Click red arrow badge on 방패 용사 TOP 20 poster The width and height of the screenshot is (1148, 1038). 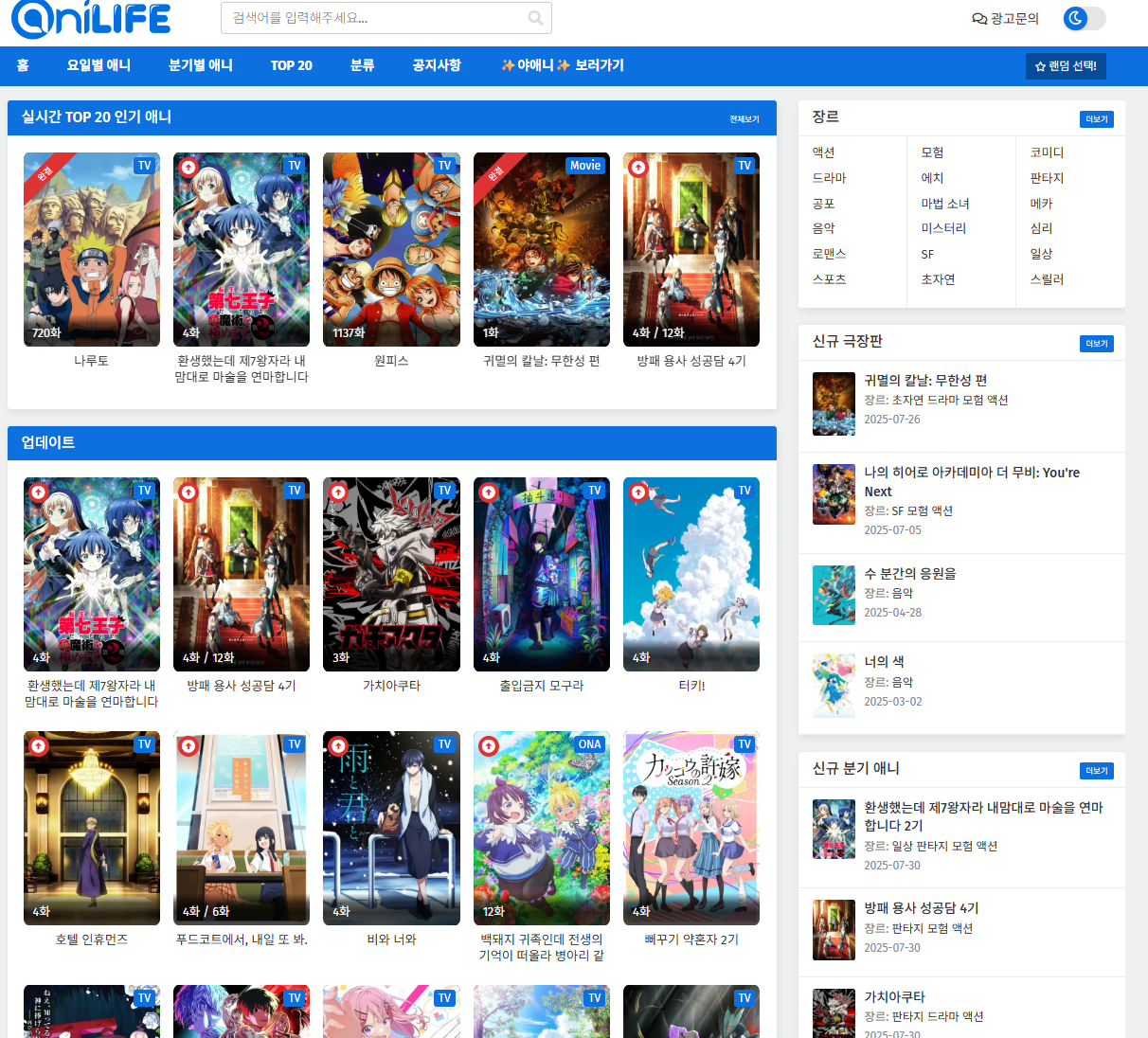coord(638,168)
